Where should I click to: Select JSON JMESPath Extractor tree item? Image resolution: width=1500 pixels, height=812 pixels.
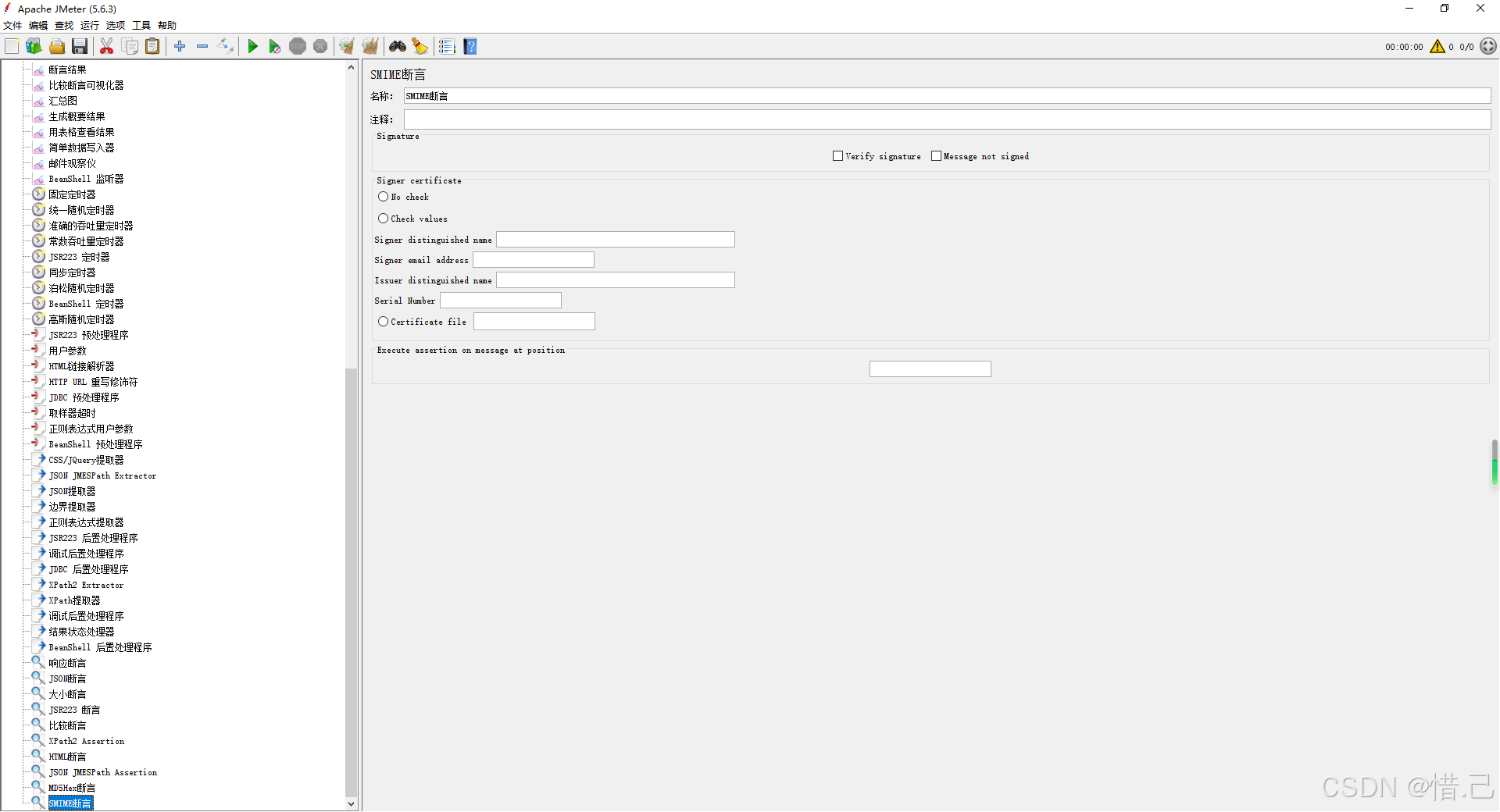(x=102, y=475)
